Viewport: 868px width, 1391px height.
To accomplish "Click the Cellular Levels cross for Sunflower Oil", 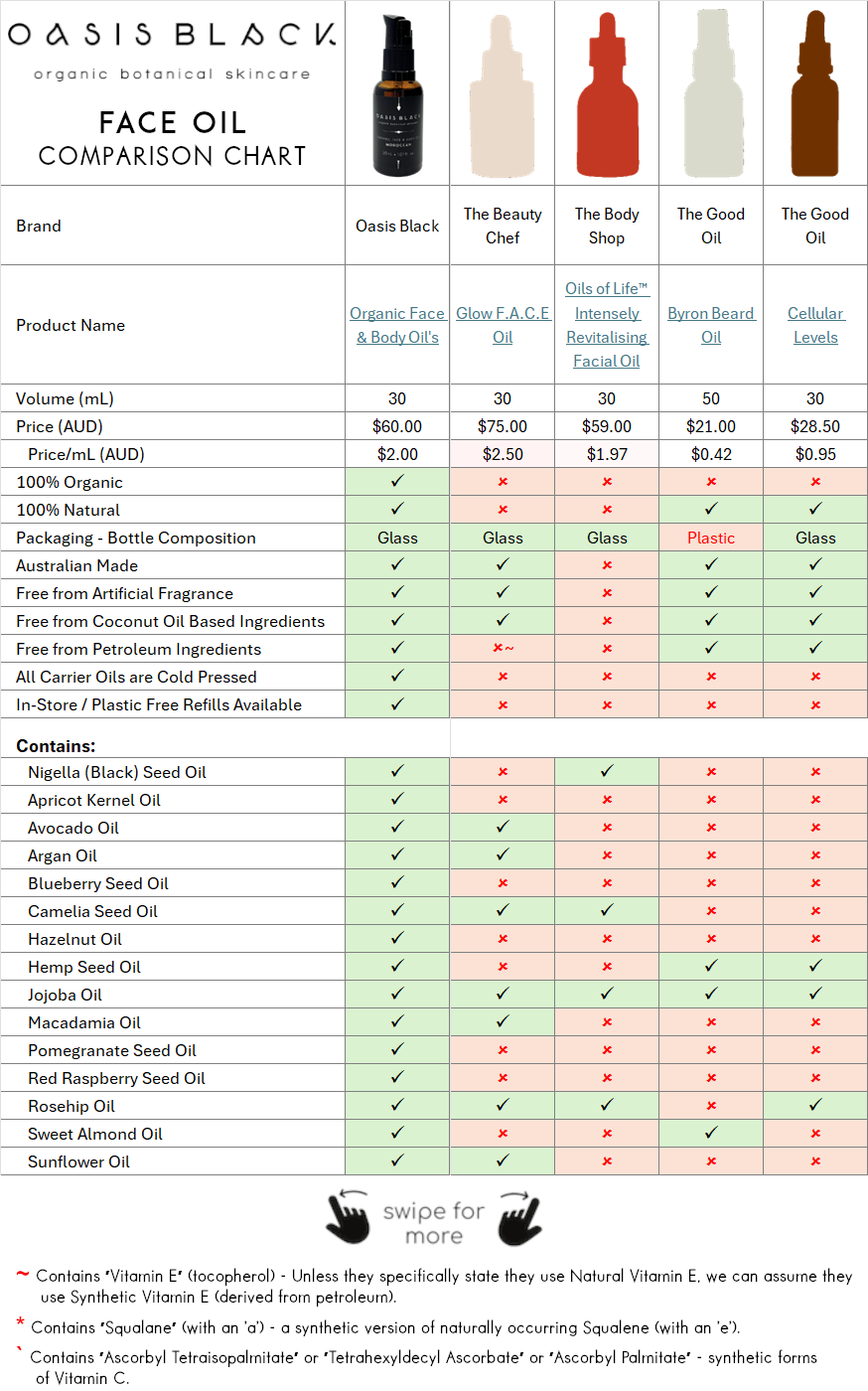I will (x=815, y=1161).
